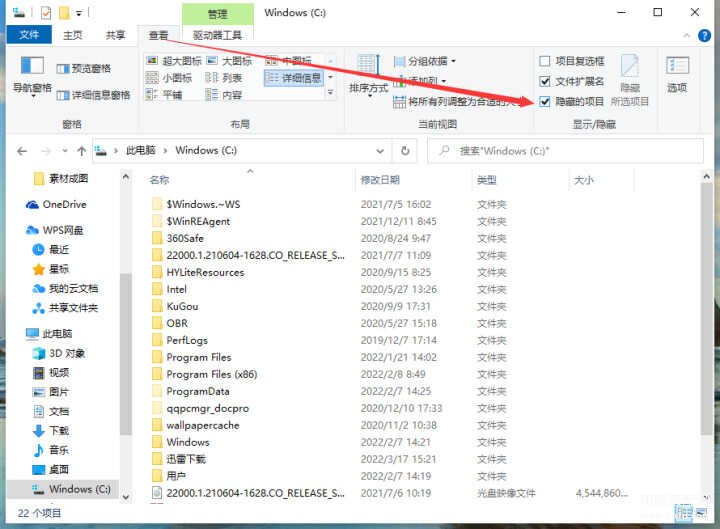This screenshot has width=720, height=529.
Task: Open OneDrive in the navigation pane
Action: (x=56, y=205)
